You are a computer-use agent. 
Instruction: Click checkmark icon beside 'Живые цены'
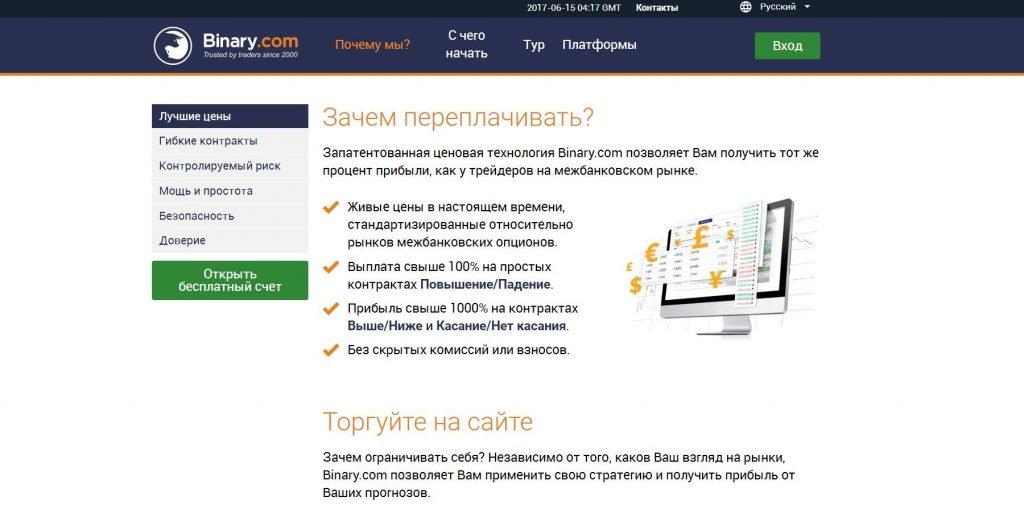point(330,208)
